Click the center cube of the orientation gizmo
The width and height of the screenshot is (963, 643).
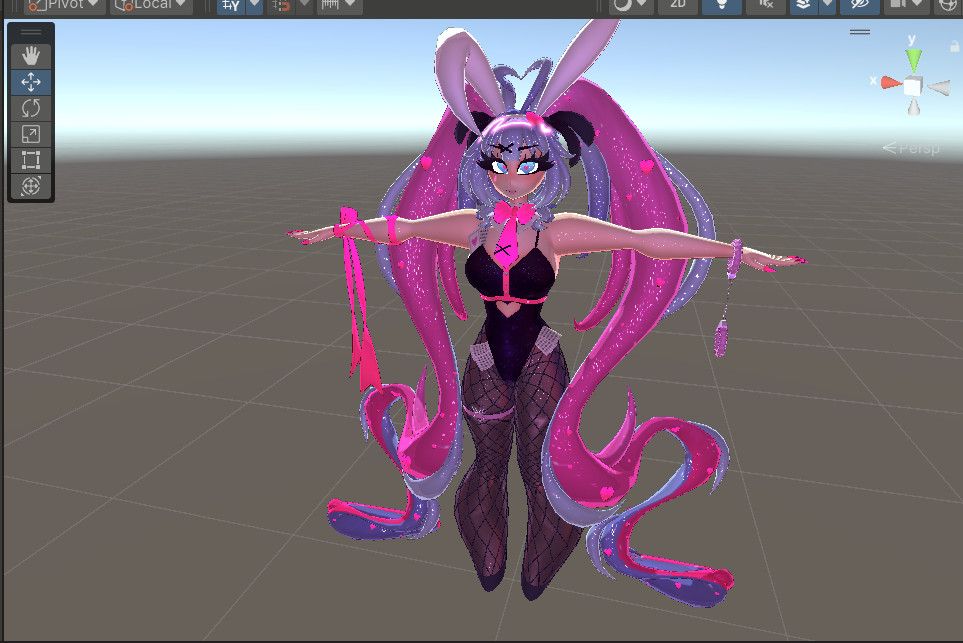pos(913,86)
